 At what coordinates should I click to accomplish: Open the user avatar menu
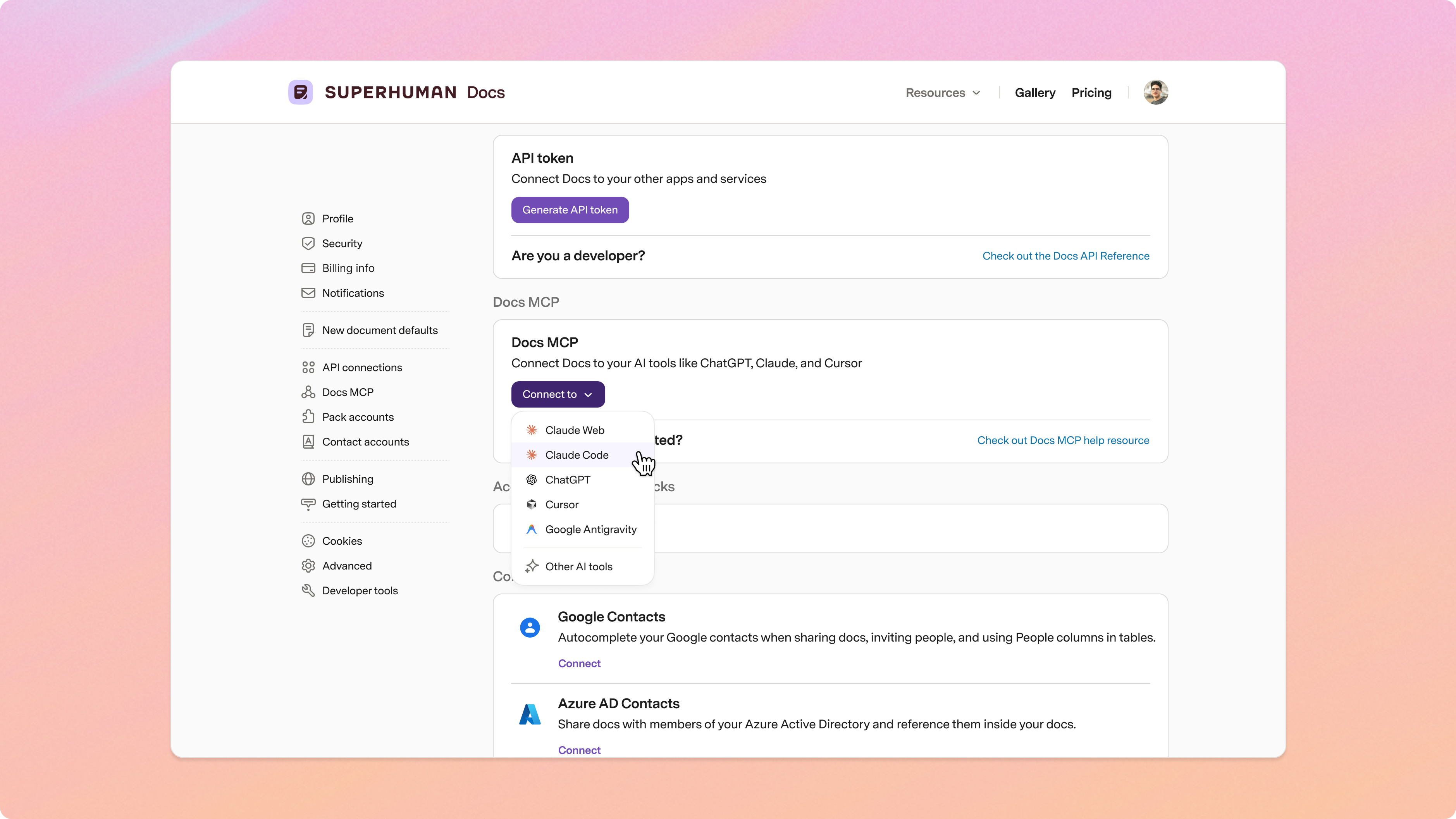(1155, 92)
